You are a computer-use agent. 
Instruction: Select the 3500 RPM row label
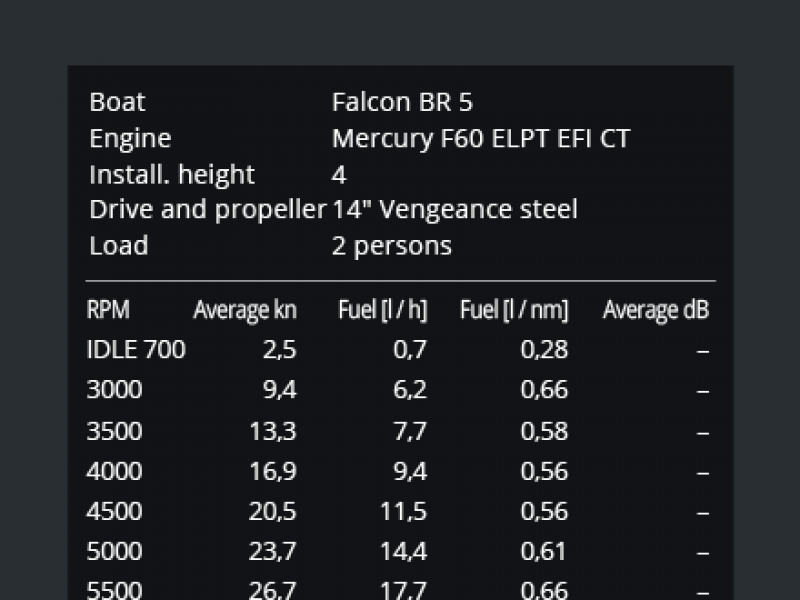pos(114,431)
